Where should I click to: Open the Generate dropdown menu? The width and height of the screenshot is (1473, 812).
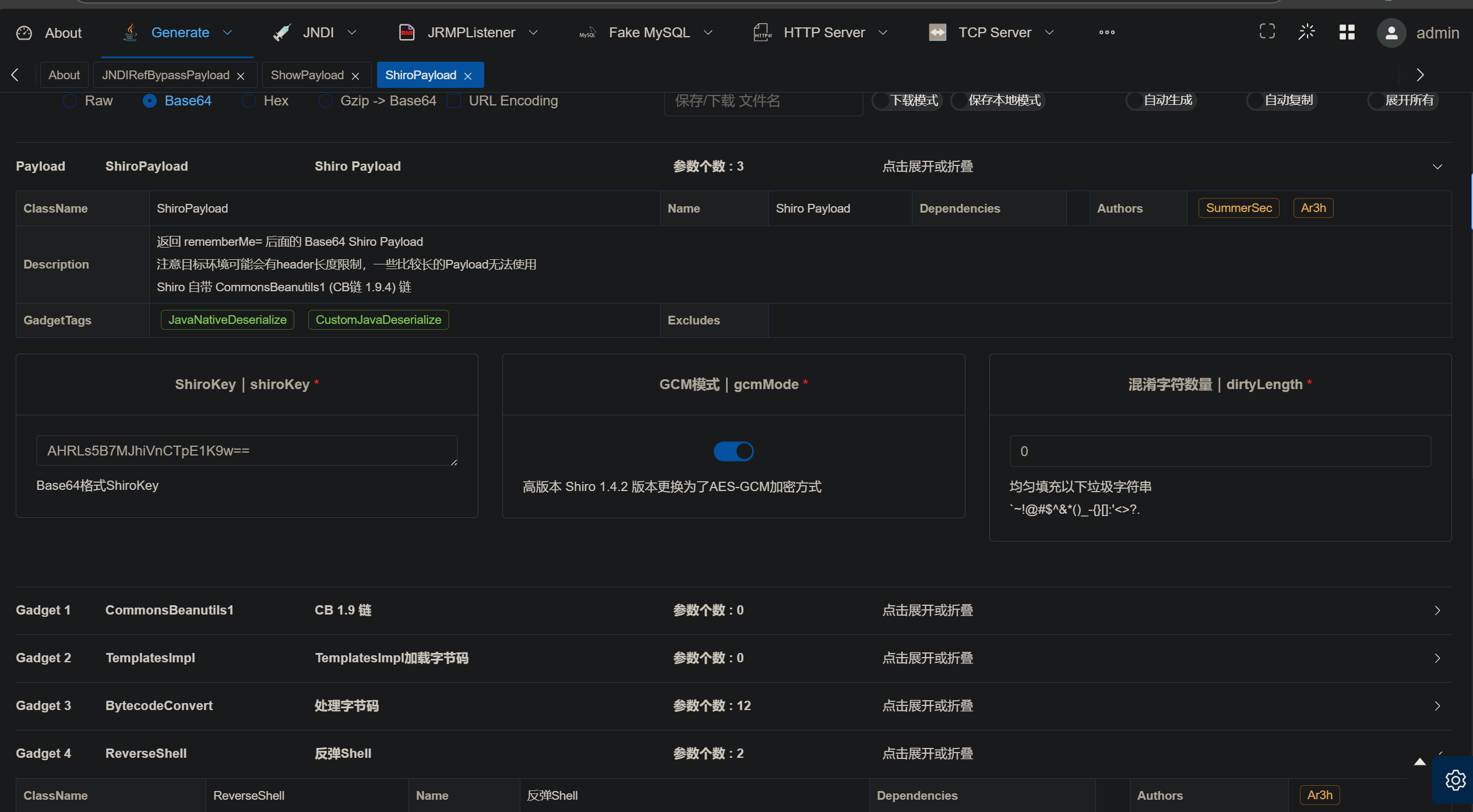(x=228, y=32)
